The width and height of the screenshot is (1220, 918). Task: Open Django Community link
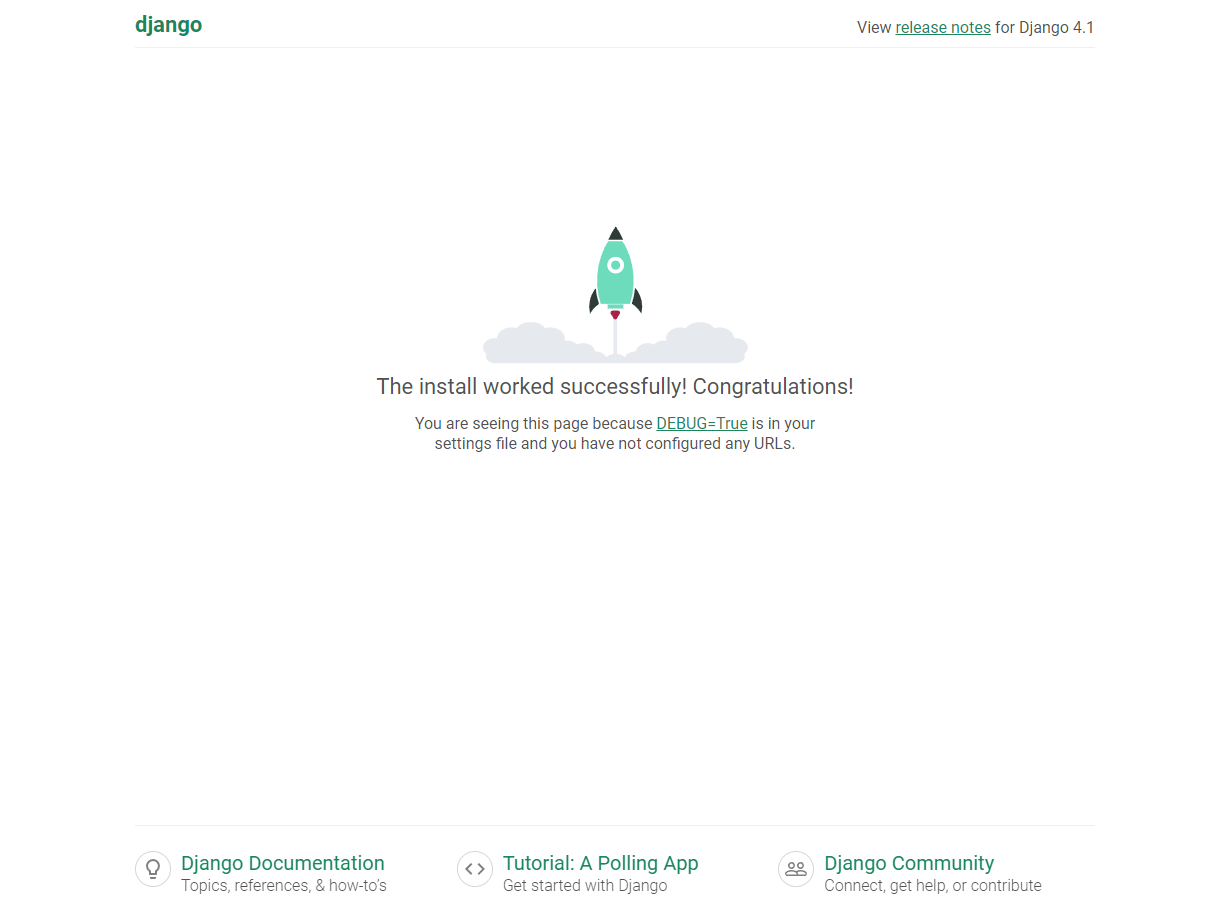point(909,863)
